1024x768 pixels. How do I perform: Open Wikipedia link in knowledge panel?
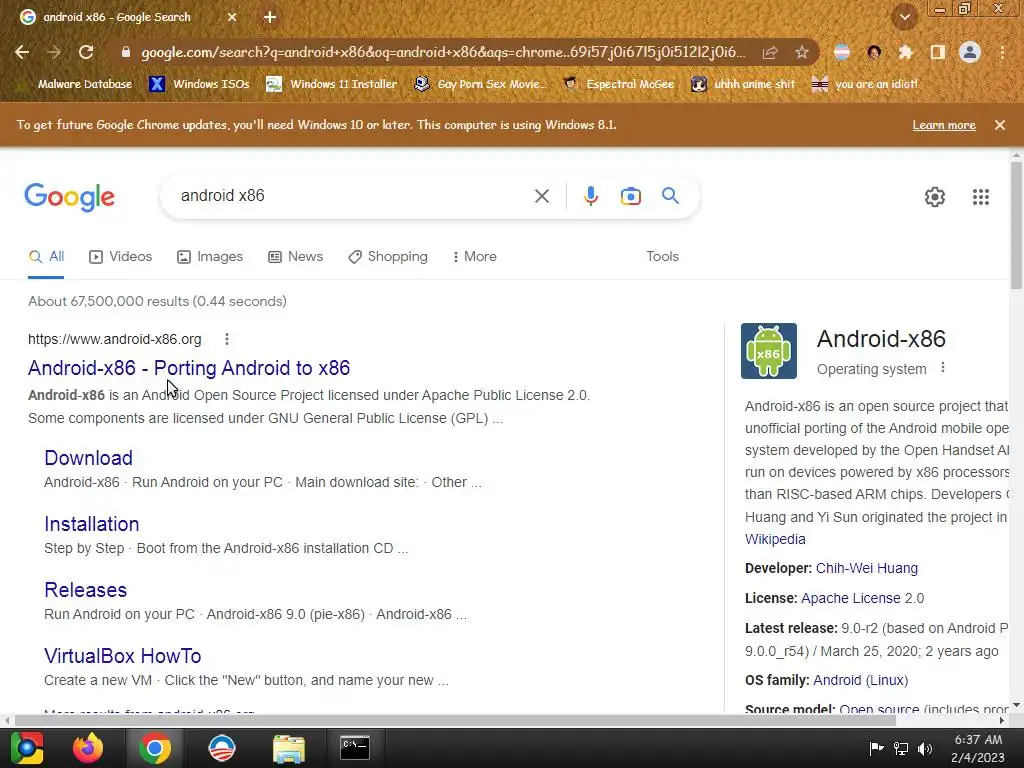pos(775,539)
